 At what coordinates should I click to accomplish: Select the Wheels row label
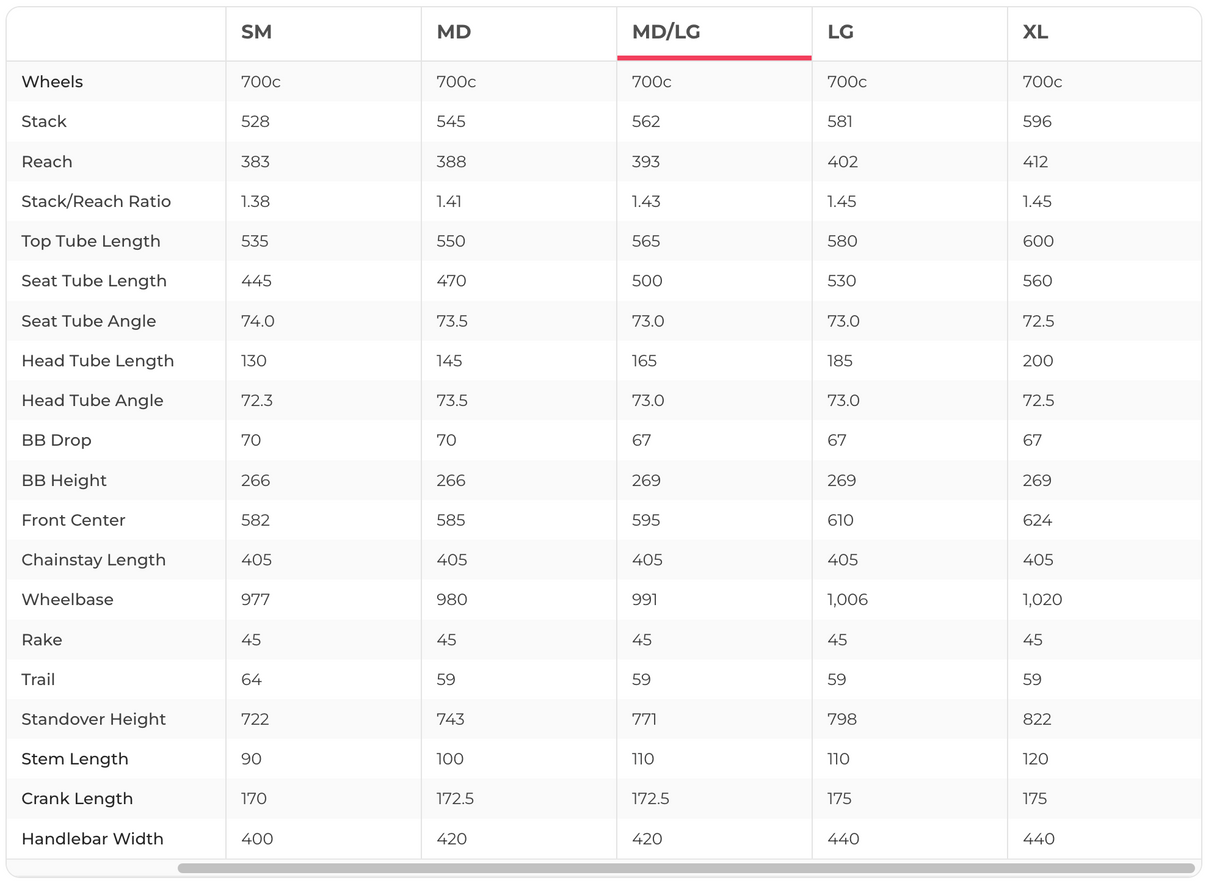[52, 82]
